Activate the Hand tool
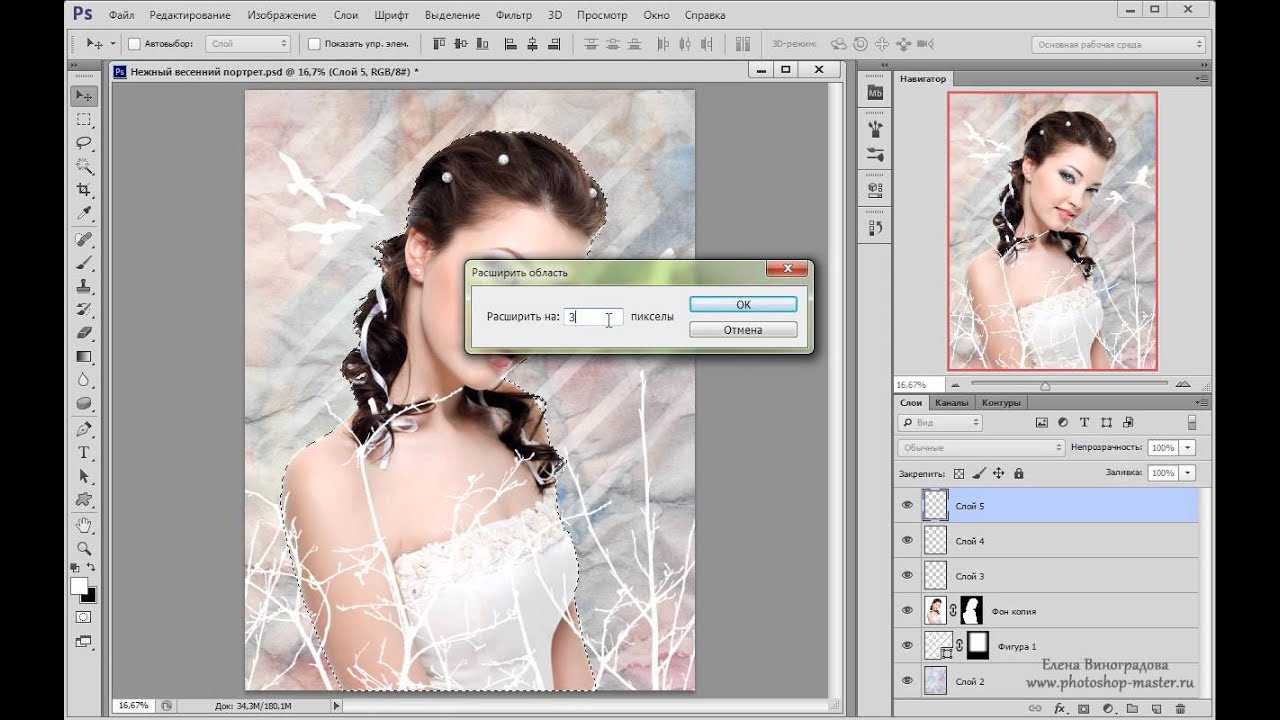This screenshot has width=1280, height=720. click(x=84, y=525)
